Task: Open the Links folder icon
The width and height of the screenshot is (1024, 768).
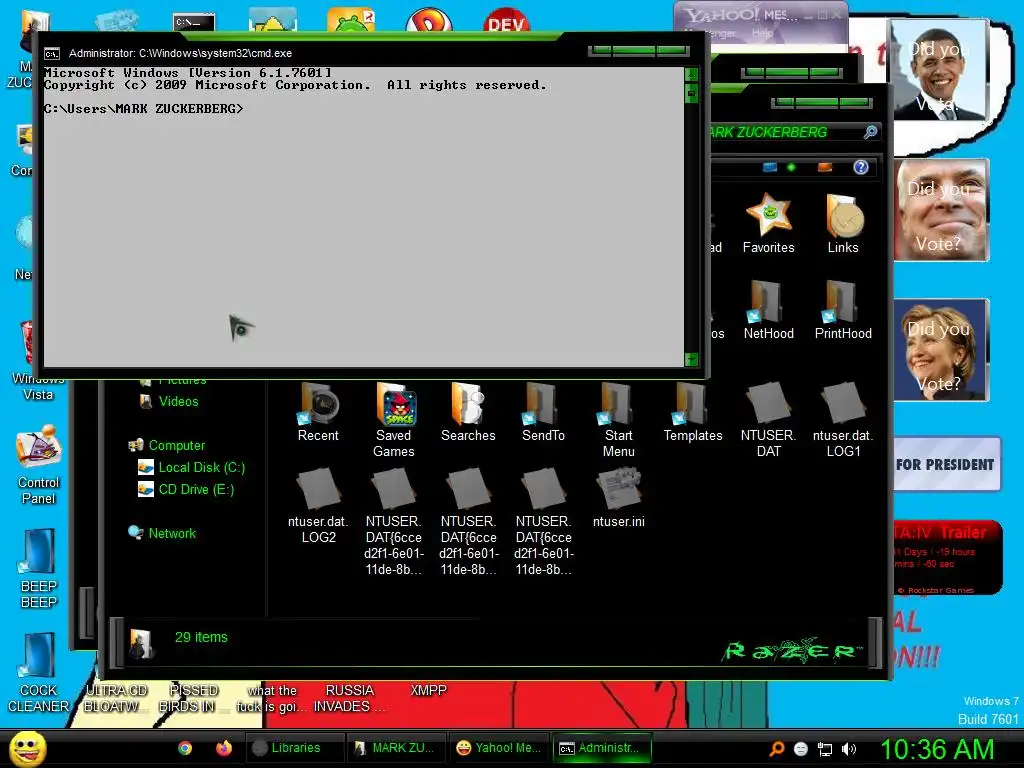Action: click(x=843, y=223)
